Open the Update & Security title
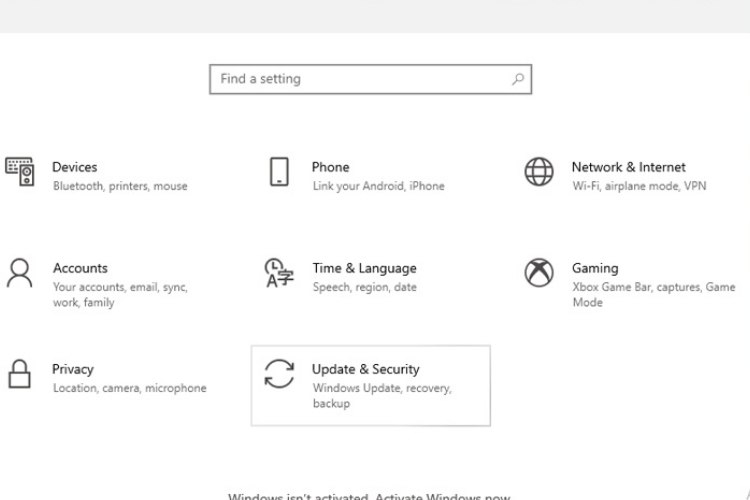The image size is (750, 500). point(365,369)
